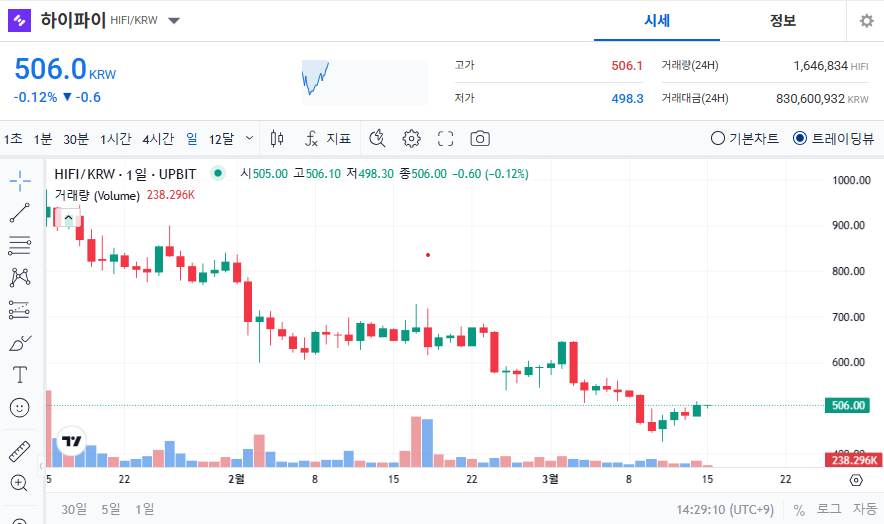Select the text annotation tool

pos(20,375)
